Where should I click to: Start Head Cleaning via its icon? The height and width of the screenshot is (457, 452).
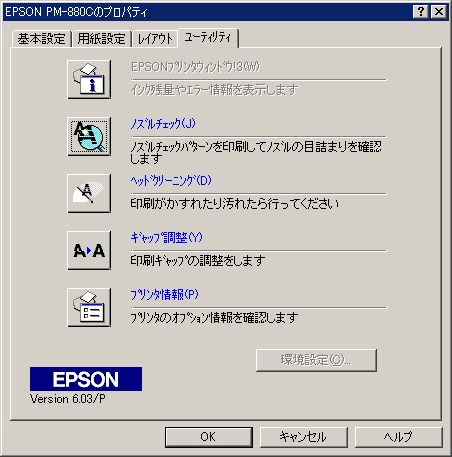tap(89, 193)
